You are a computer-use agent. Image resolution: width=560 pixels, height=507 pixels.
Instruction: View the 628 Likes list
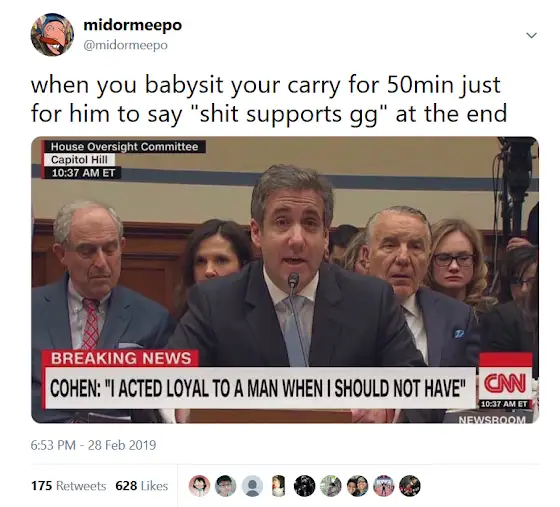click(142, 486)
